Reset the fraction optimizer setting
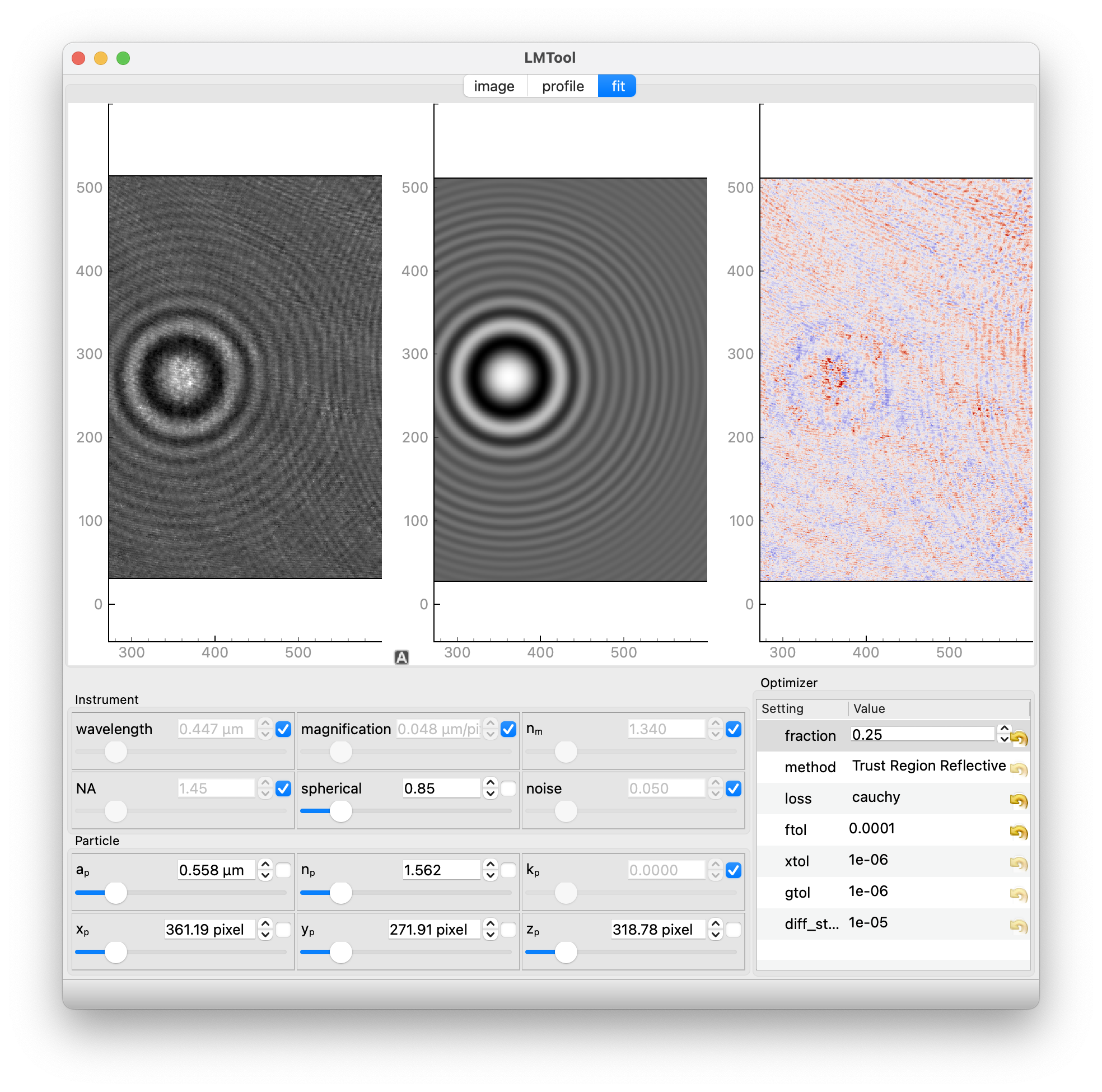The width and height of the screenshot is (1102, 1092). coord(1018,738)
